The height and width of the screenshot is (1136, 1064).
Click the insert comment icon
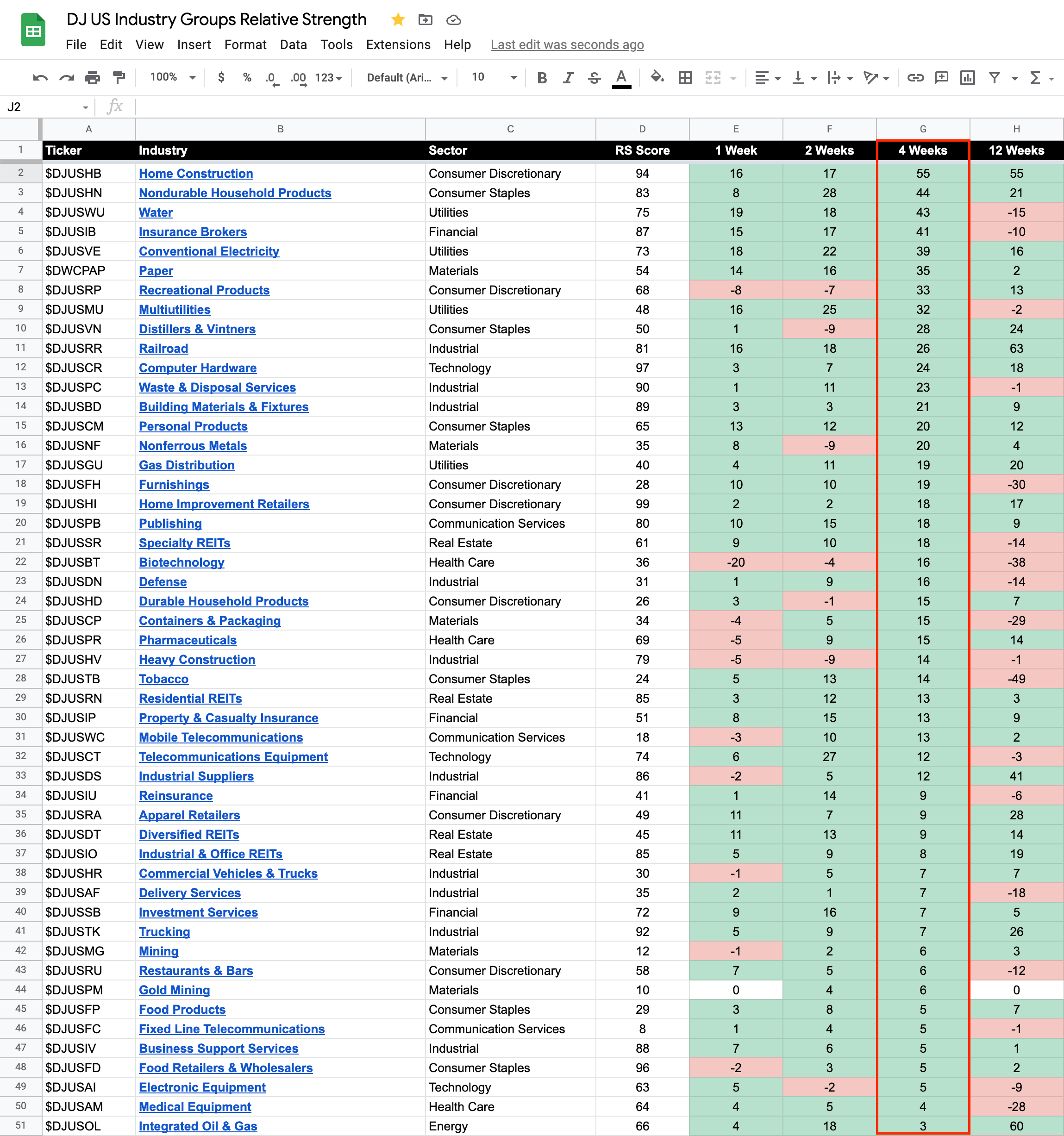click(x=941, y=78)
